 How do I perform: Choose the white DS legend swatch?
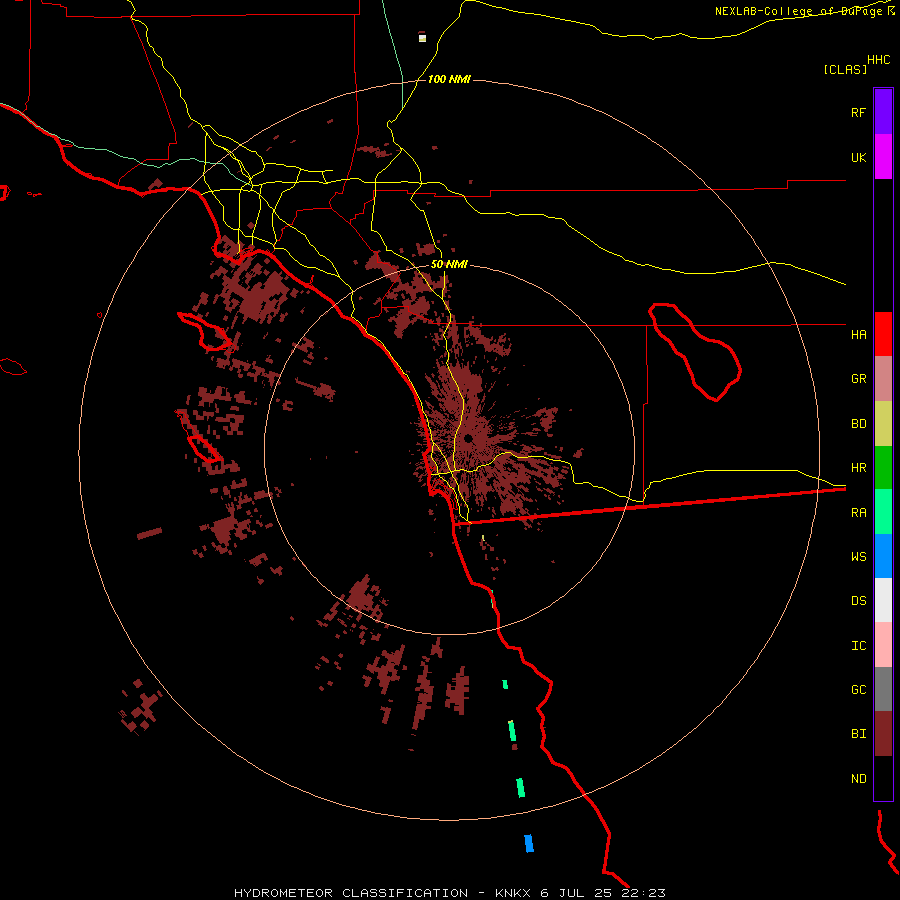pos(883,600)
